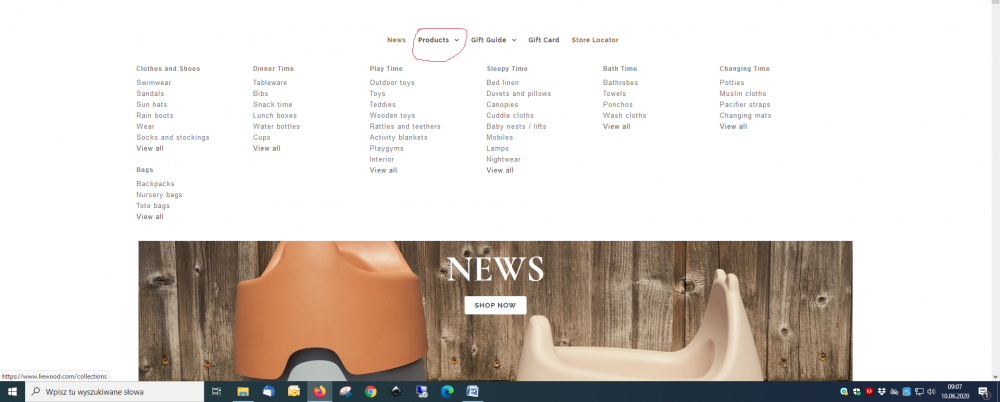The height and width of the screenshot is (402, 1000).
Task: Open the Lunch boxes link
Action: [275, 115]
